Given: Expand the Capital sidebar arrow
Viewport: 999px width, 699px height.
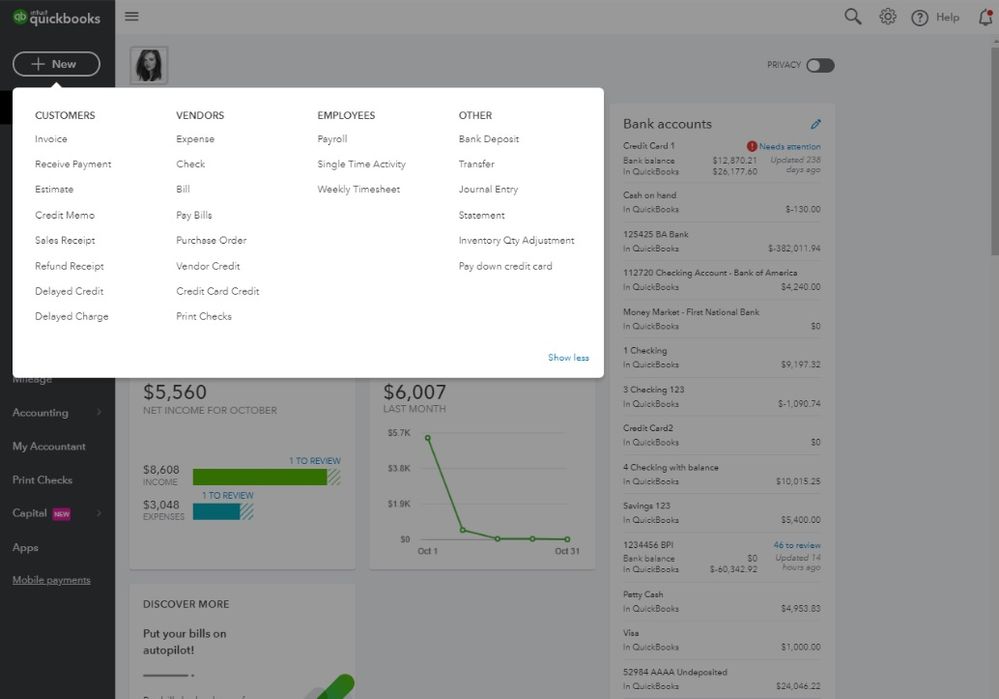Looking at the screenshot, I should point(99,513).
